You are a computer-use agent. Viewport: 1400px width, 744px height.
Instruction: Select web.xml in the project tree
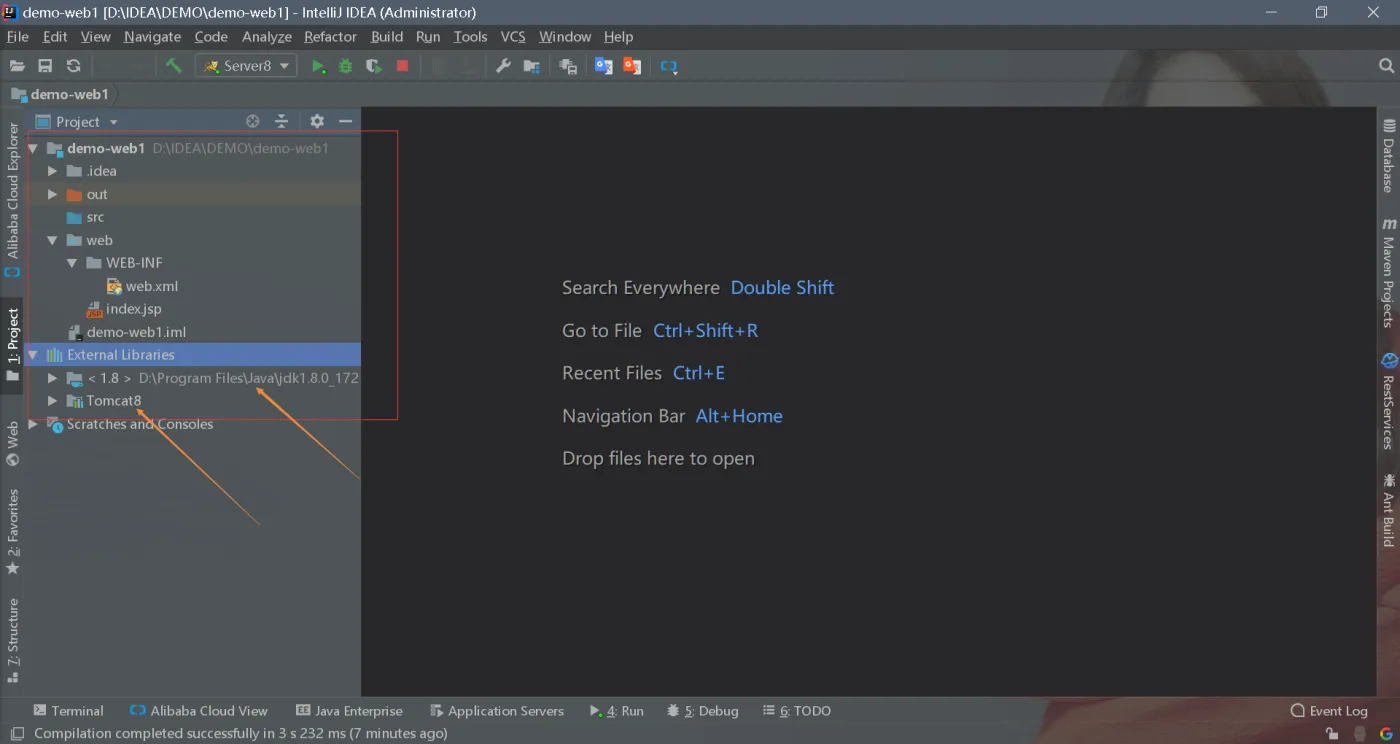coord(152,286)
